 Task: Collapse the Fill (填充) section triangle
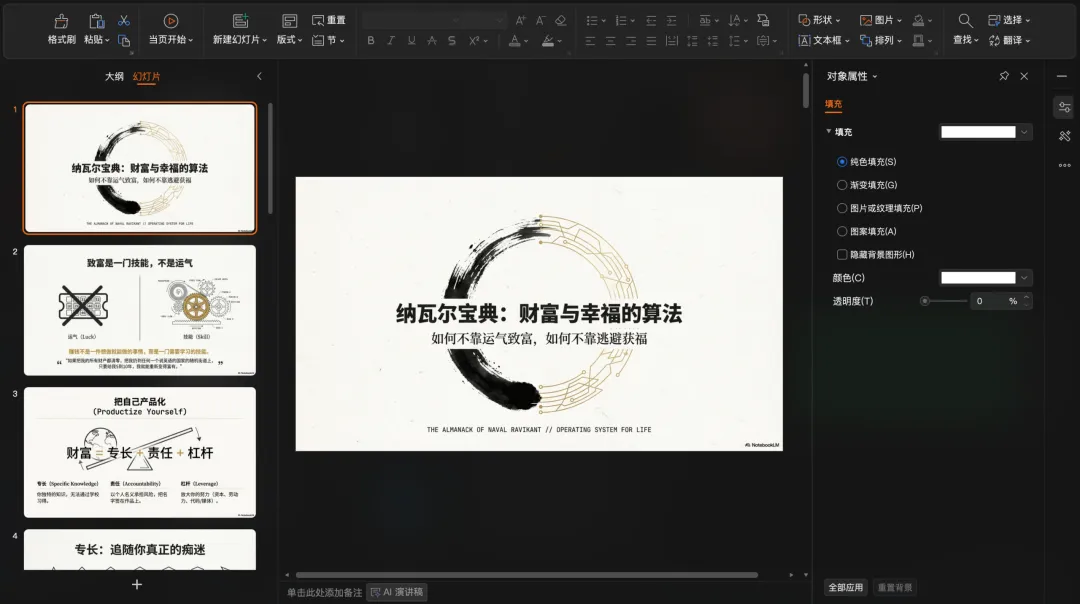click(x=829, y=132)
